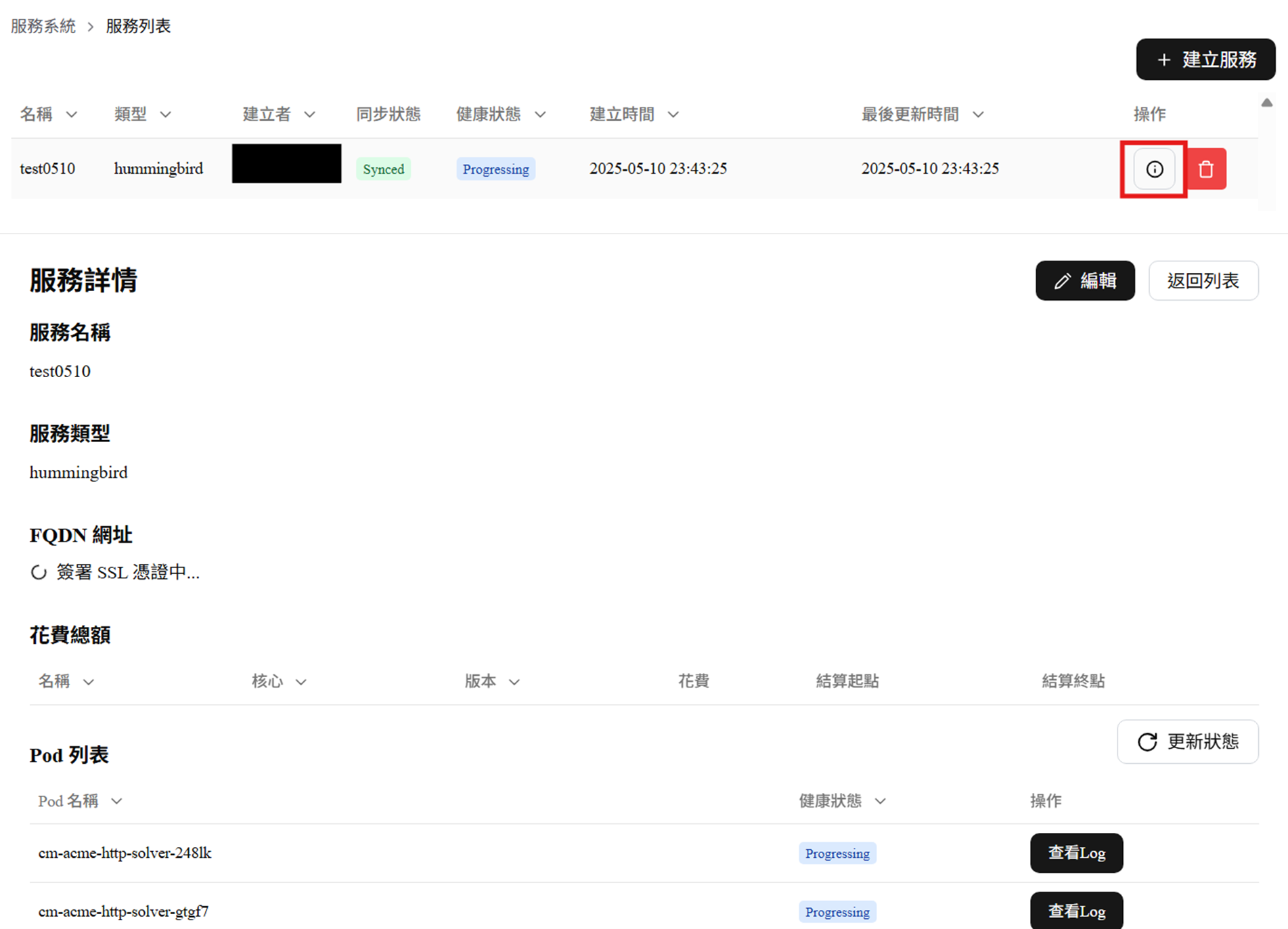Expand the 花費總額 名稱 column dropdown
The image size is (1288, 929).
88,682
